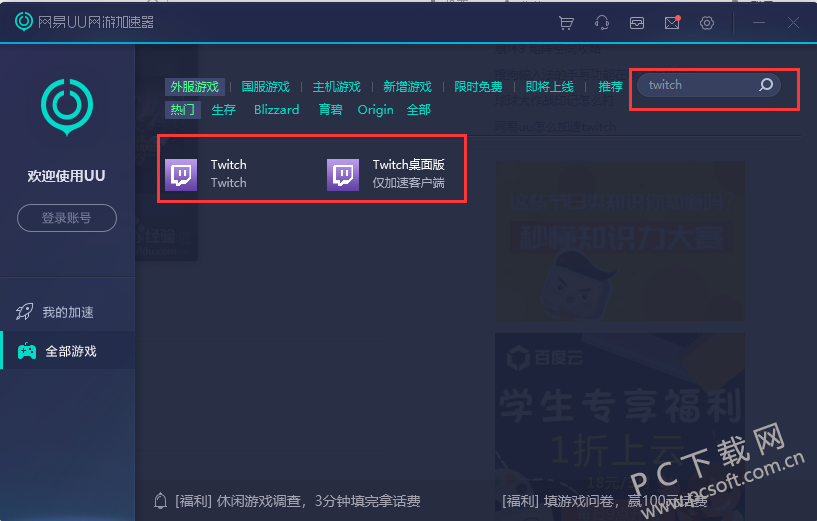Click the customer service headset icon

click(602, 23)
